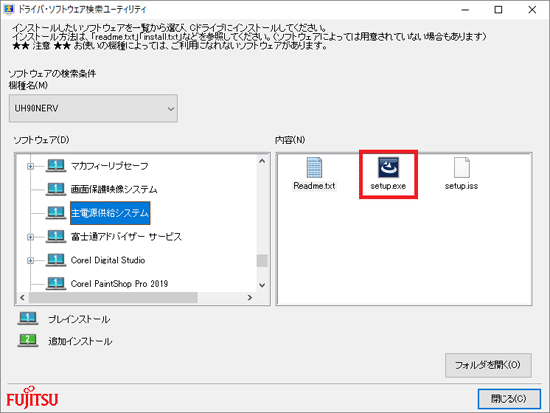Click the software list scroll-down arrow
Image resolution: width=550 pixels, height=413 pixels.
[262, 285]
